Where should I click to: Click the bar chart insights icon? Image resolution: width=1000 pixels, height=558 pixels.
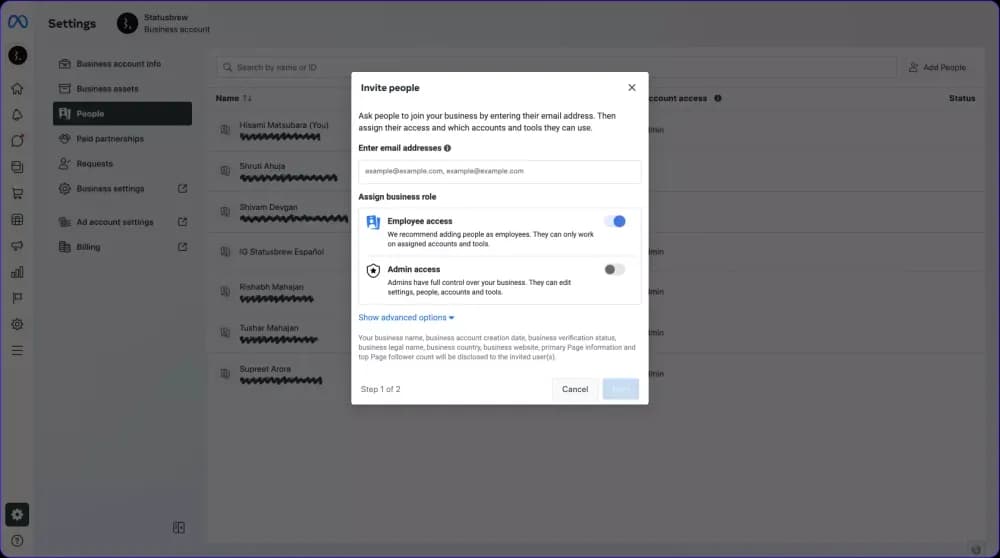point(17,272)
